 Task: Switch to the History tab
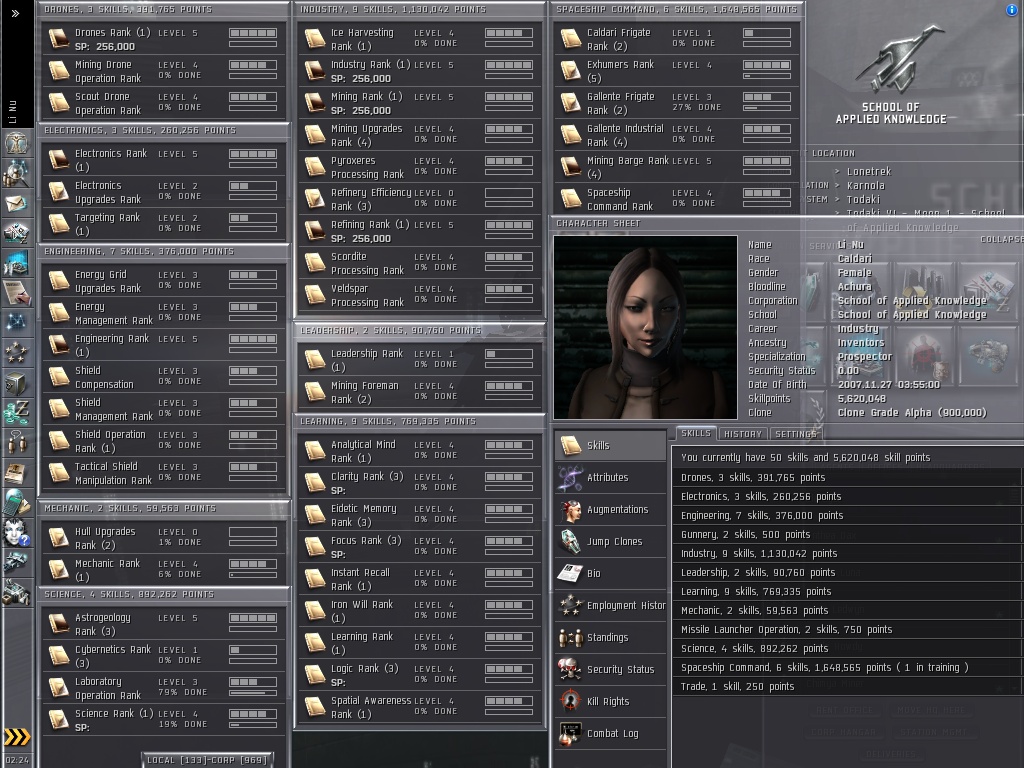[743, 434]
